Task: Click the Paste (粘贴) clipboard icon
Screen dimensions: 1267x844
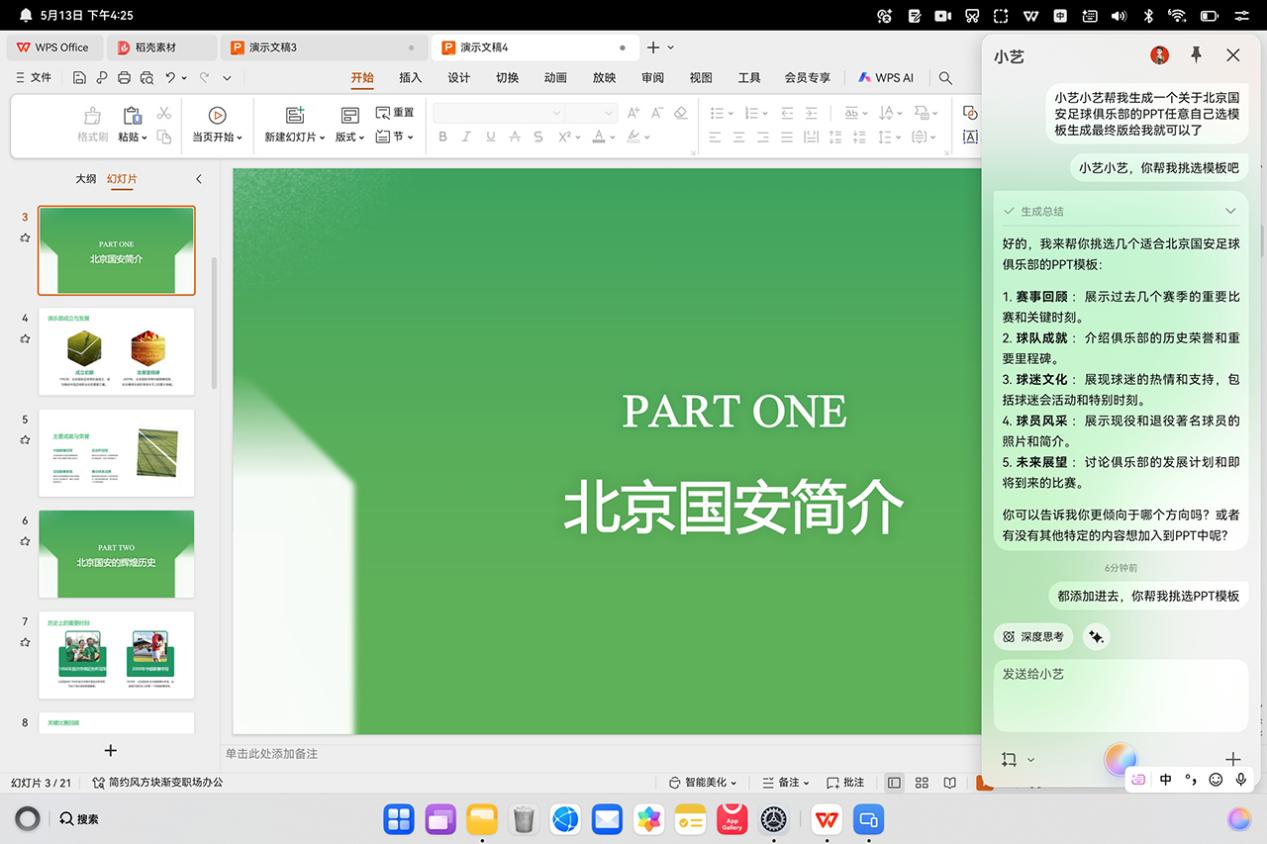Action: click(132, 115)
